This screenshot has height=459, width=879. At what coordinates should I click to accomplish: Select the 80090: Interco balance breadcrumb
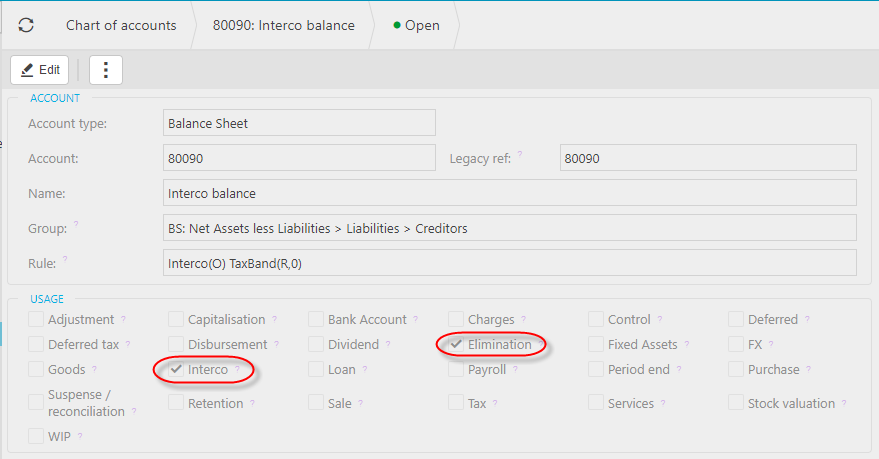tap(283, 25)
